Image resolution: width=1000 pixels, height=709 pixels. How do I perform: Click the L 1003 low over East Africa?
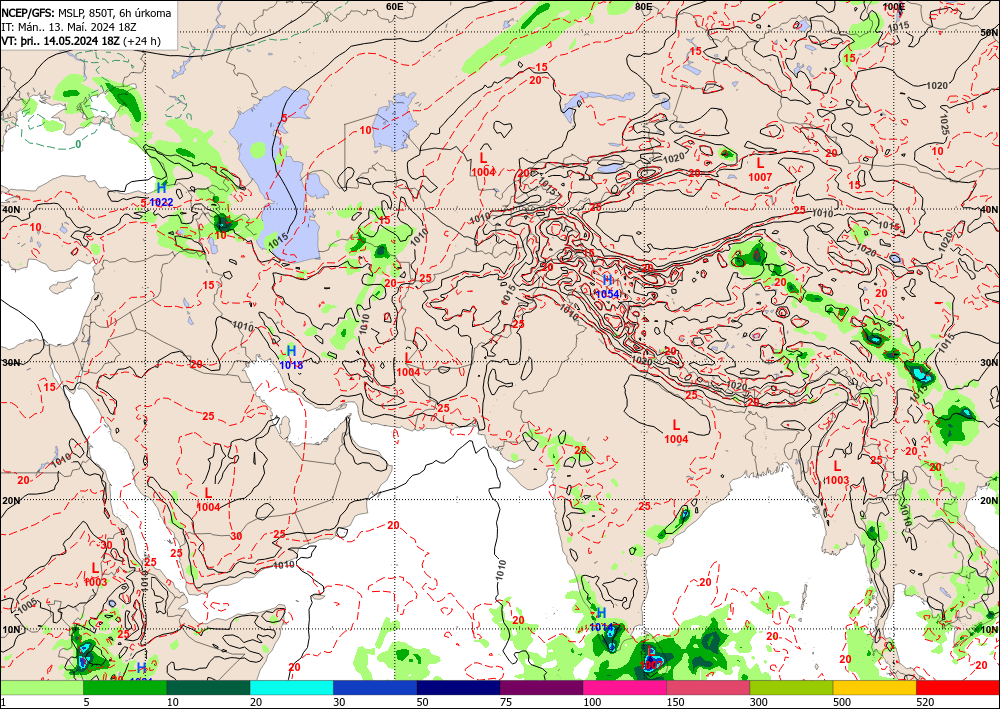[x=95, y=574]
